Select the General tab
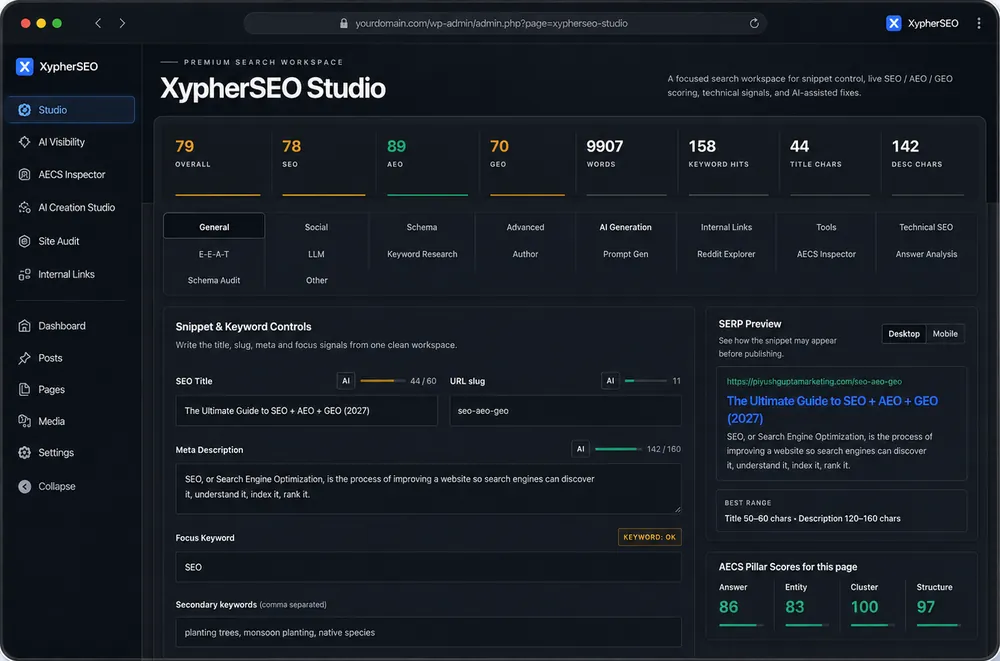Screen dimensions: 1000x661 pos(214,227)
